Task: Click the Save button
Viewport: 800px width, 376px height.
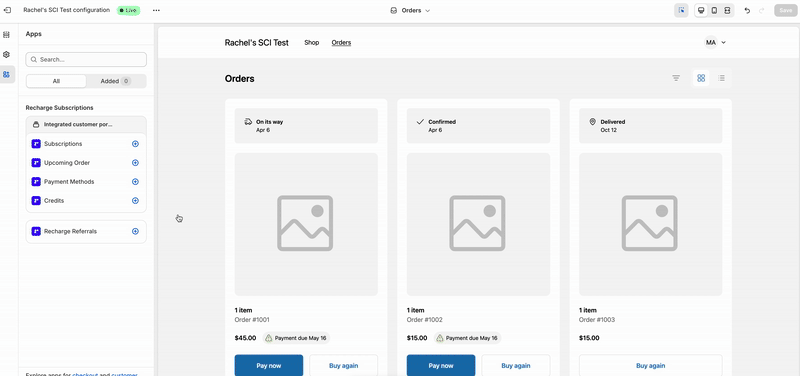Action: coord(786,10)
